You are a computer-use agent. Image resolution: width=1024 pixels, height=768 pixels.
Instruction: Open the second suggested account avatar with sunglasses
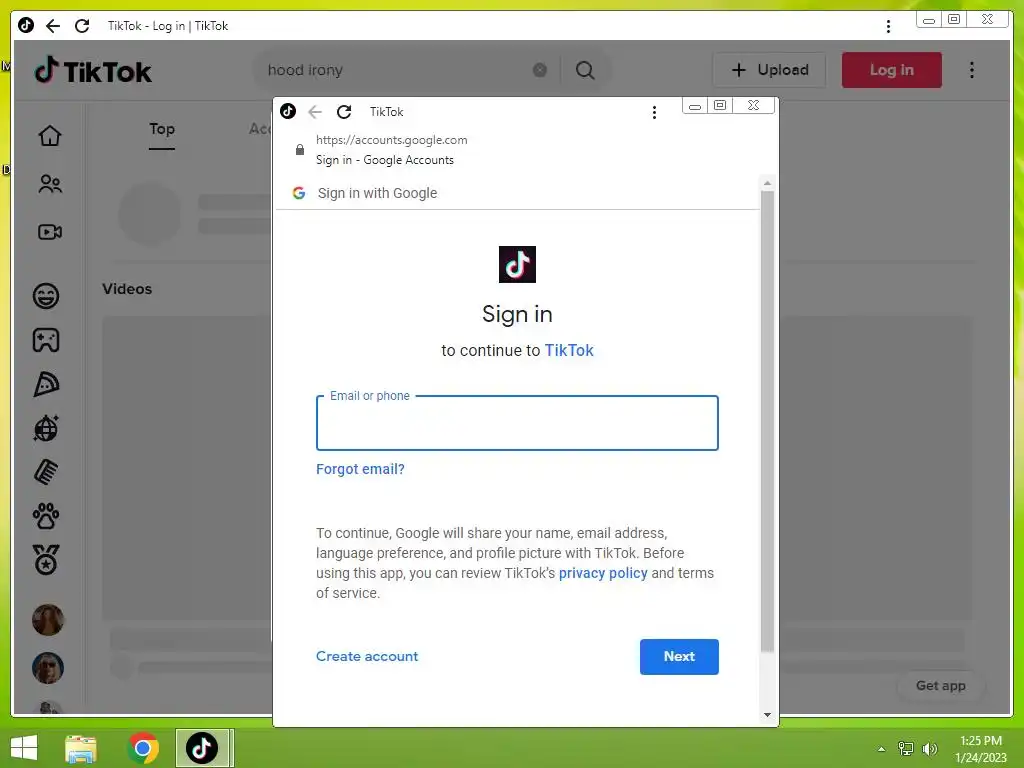[x=48, y=668]
